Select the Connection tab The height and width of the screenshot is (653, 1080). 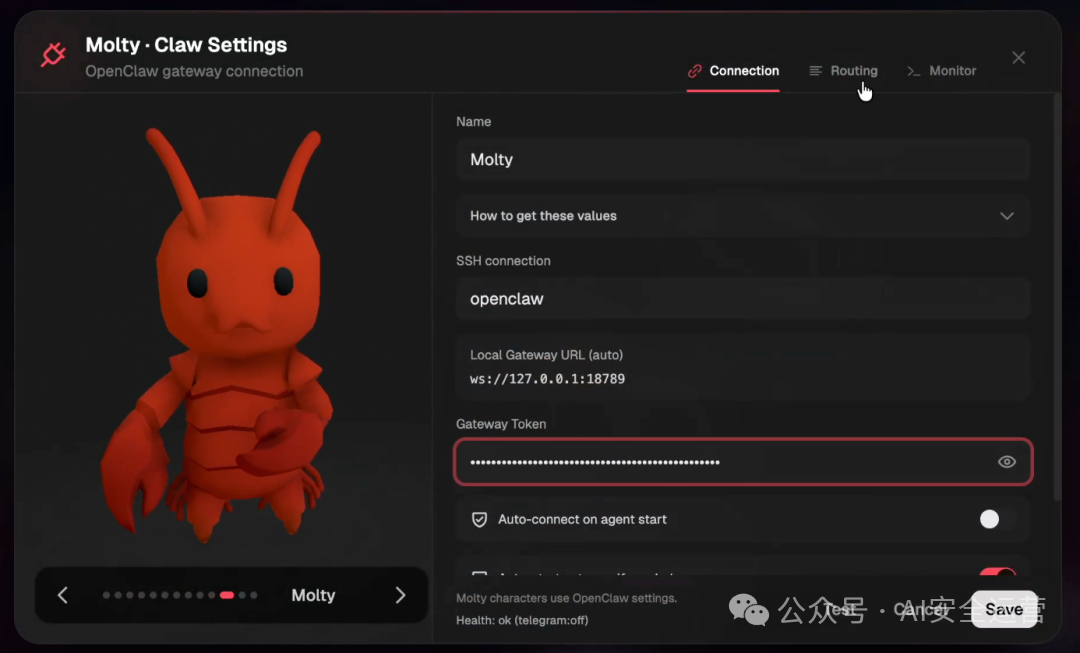(x=733, y=71)
